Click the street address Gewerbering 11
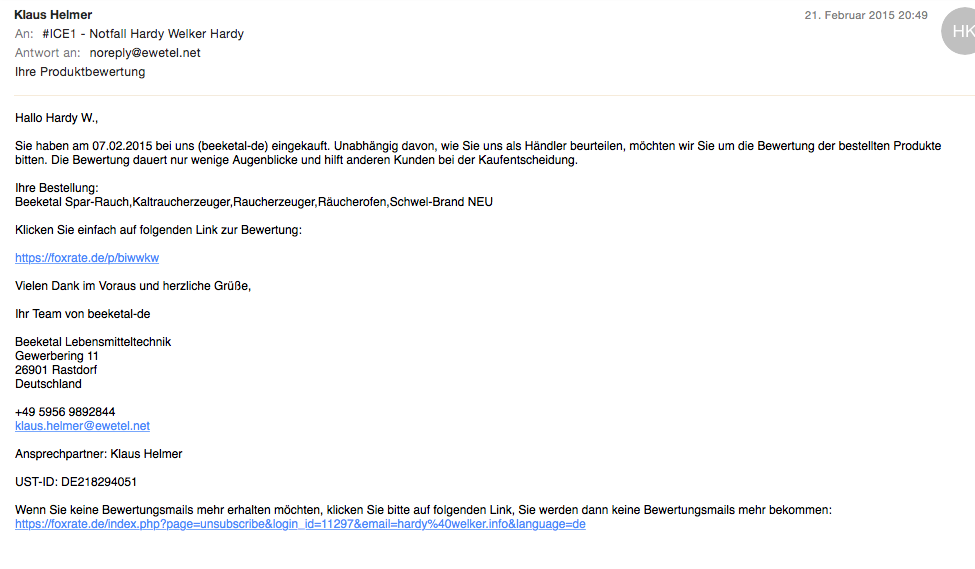Viewport: 975px width, 569px height. click(x=57, y=356)
